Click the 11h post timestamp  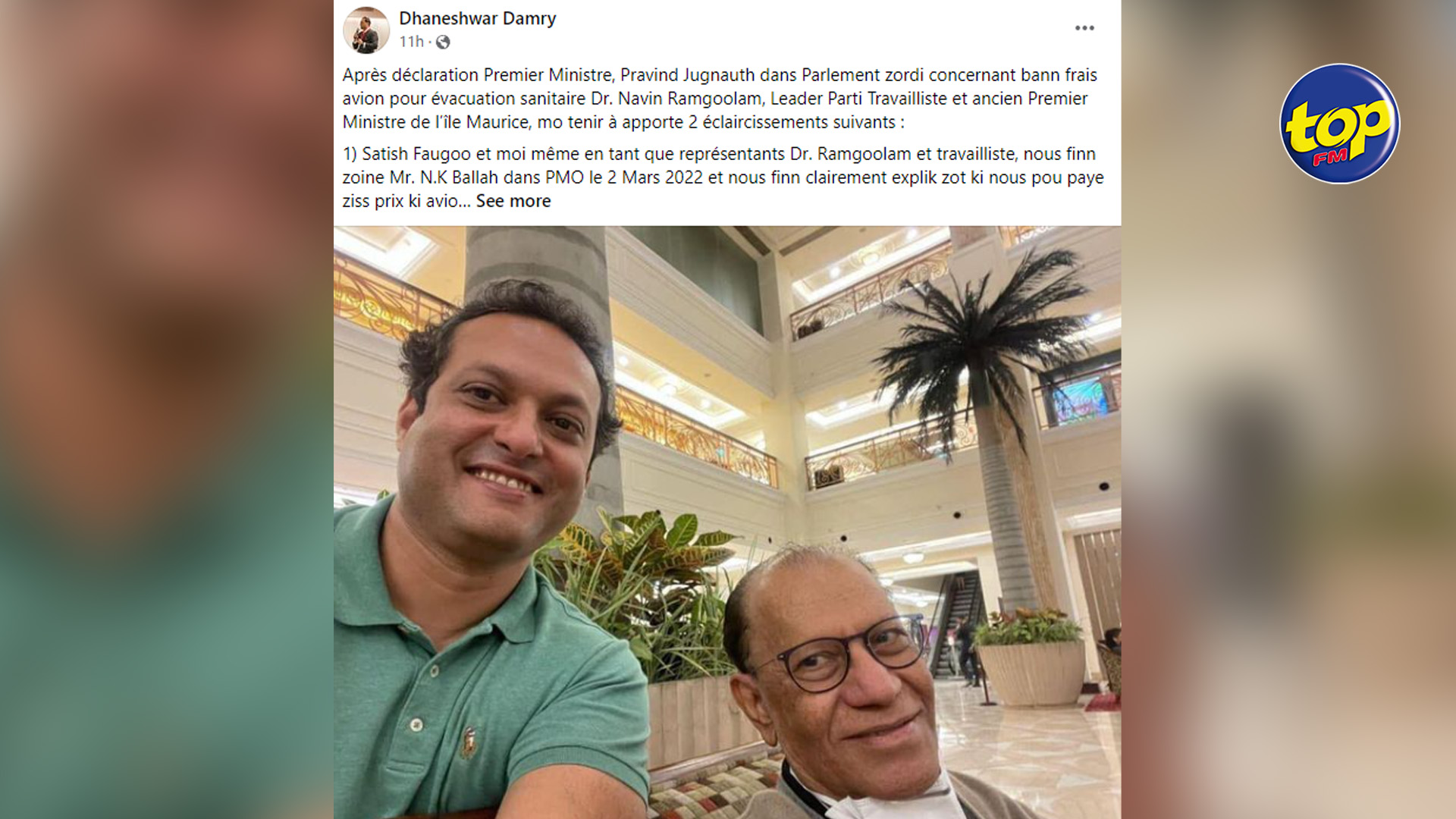pos(411,42)
